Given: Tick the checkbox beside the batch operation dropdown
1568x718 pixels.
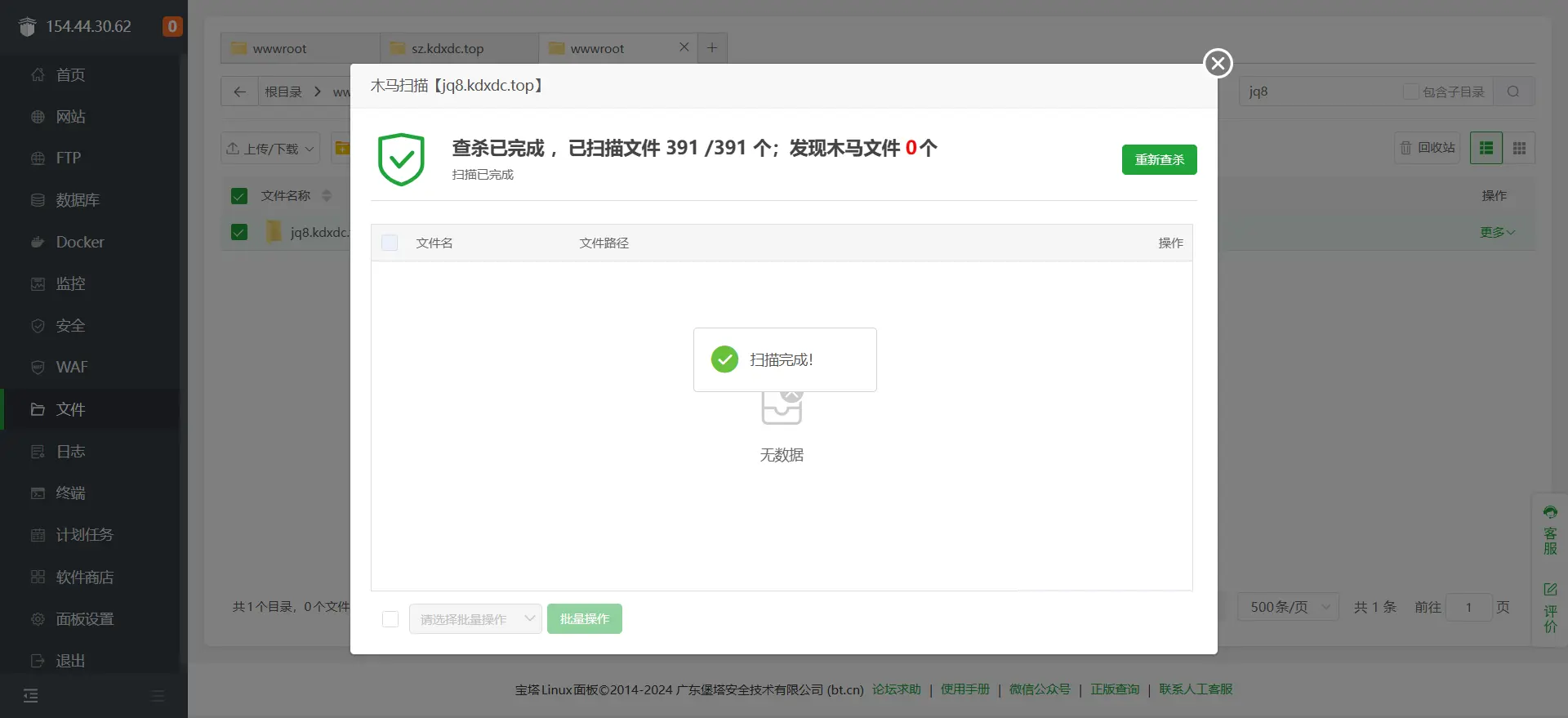Looking at the screenshot, I should 390,619.
